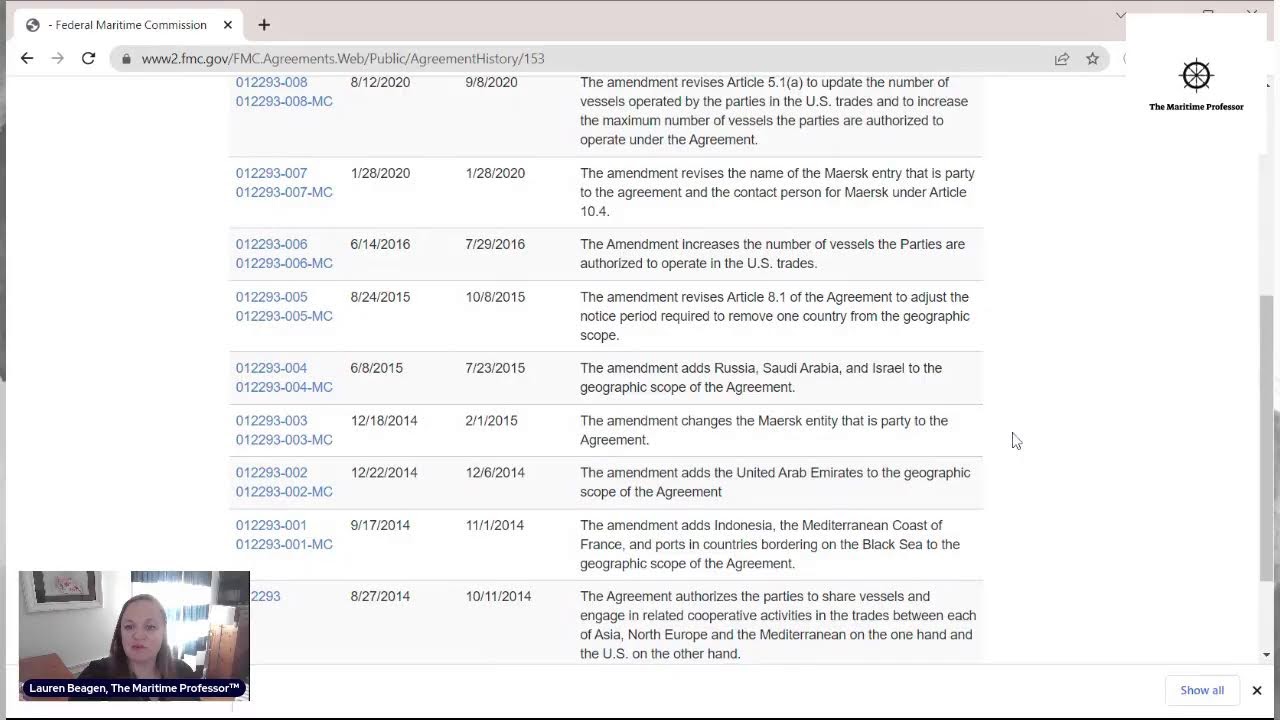Click filing date 8/24/2015
Screen dimensions: 1280x720
pos(380,297)
